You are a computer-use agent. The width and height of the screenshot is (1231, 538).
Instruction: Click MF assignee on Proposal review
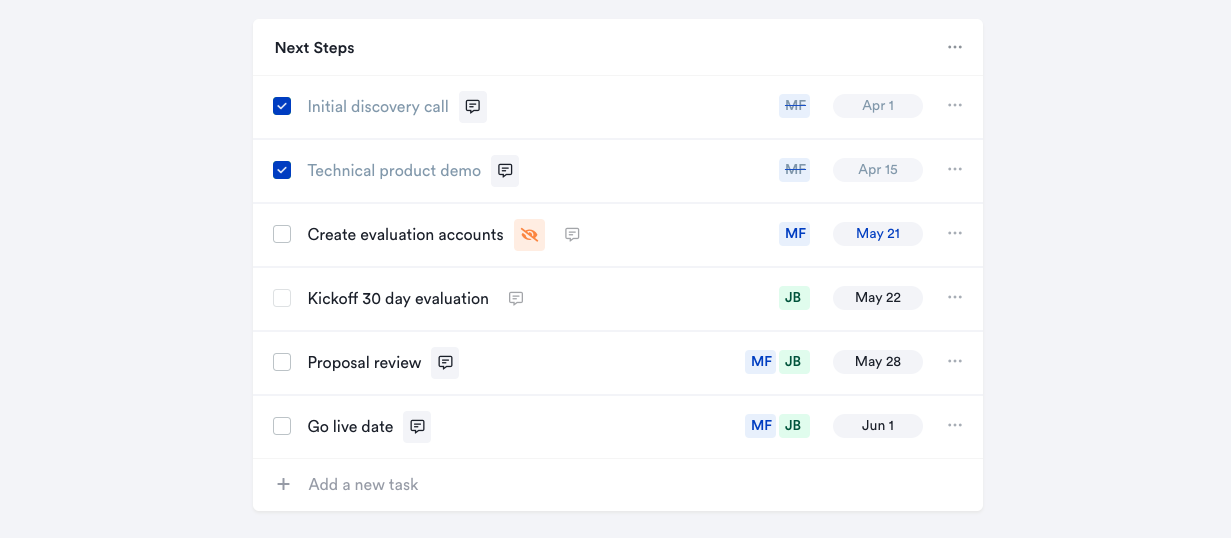click(761, 362)
